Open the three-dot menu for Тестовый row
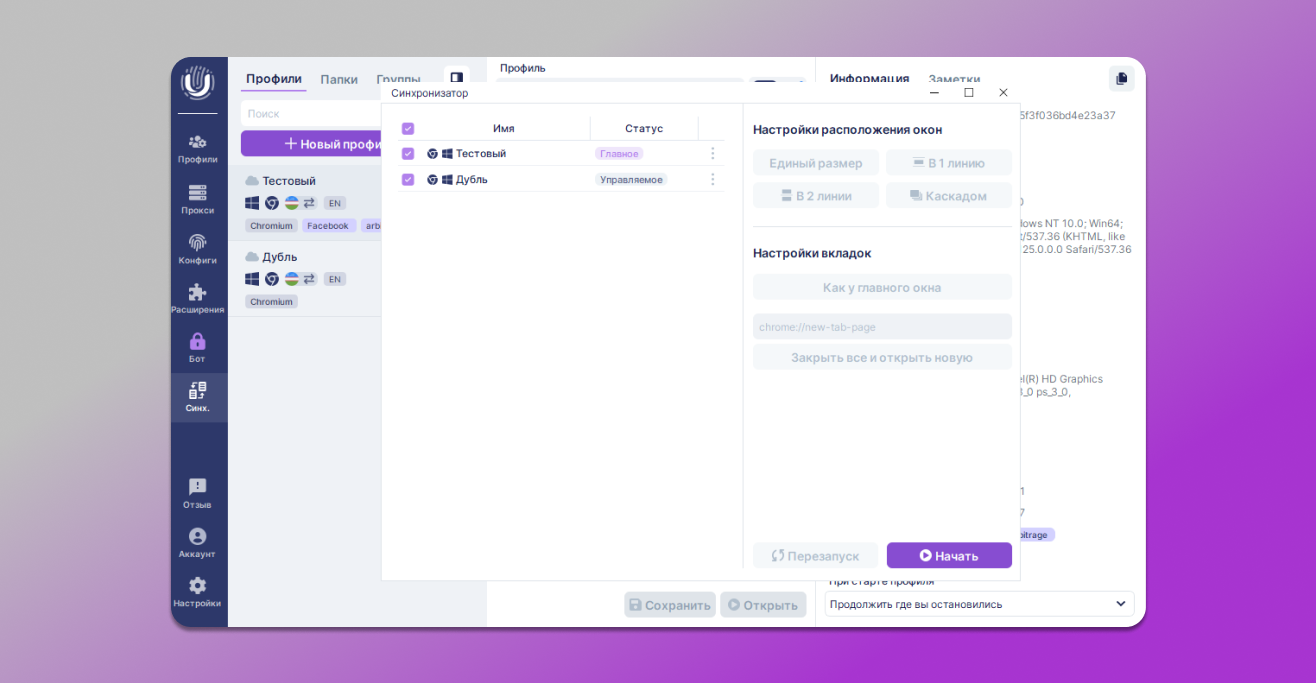Image resolution: width=1316 pixels, height=683 pixels. pyautogui.click(x=713, y=154)
